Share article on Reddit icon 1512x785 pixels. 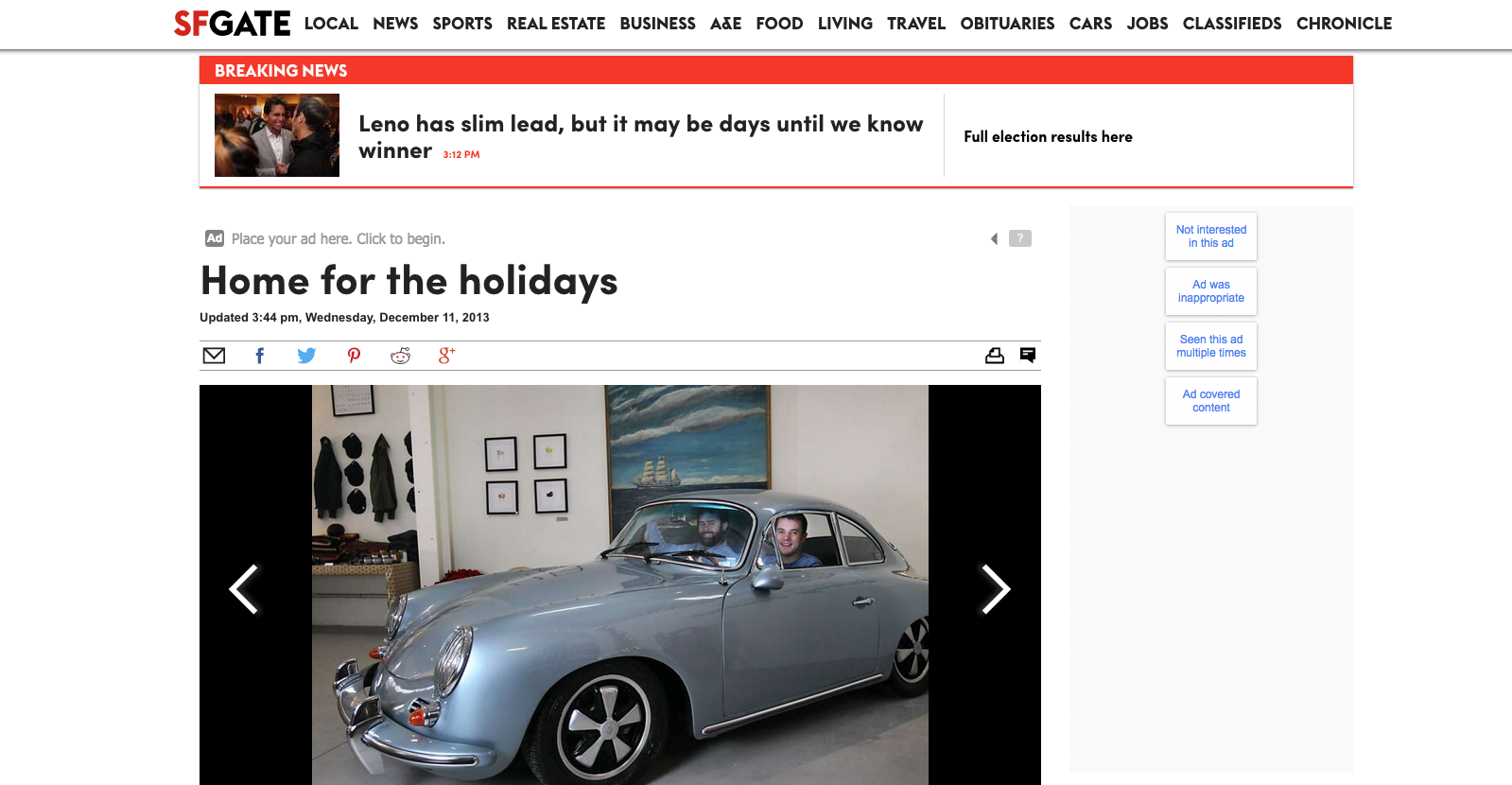[401, 356]
